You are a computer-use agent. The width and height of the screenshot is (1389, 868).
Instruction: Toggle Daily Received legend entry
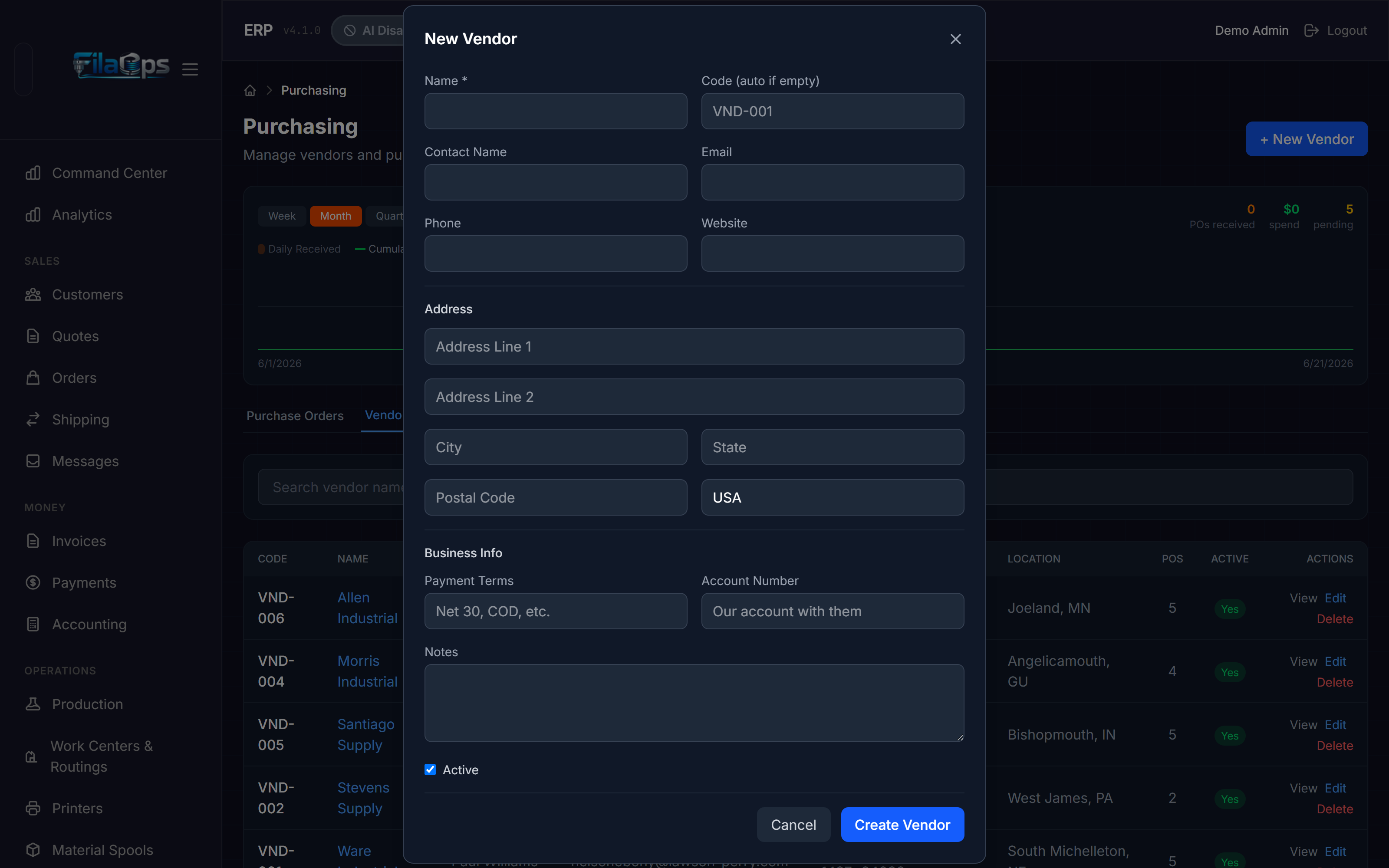click(299, 249)
